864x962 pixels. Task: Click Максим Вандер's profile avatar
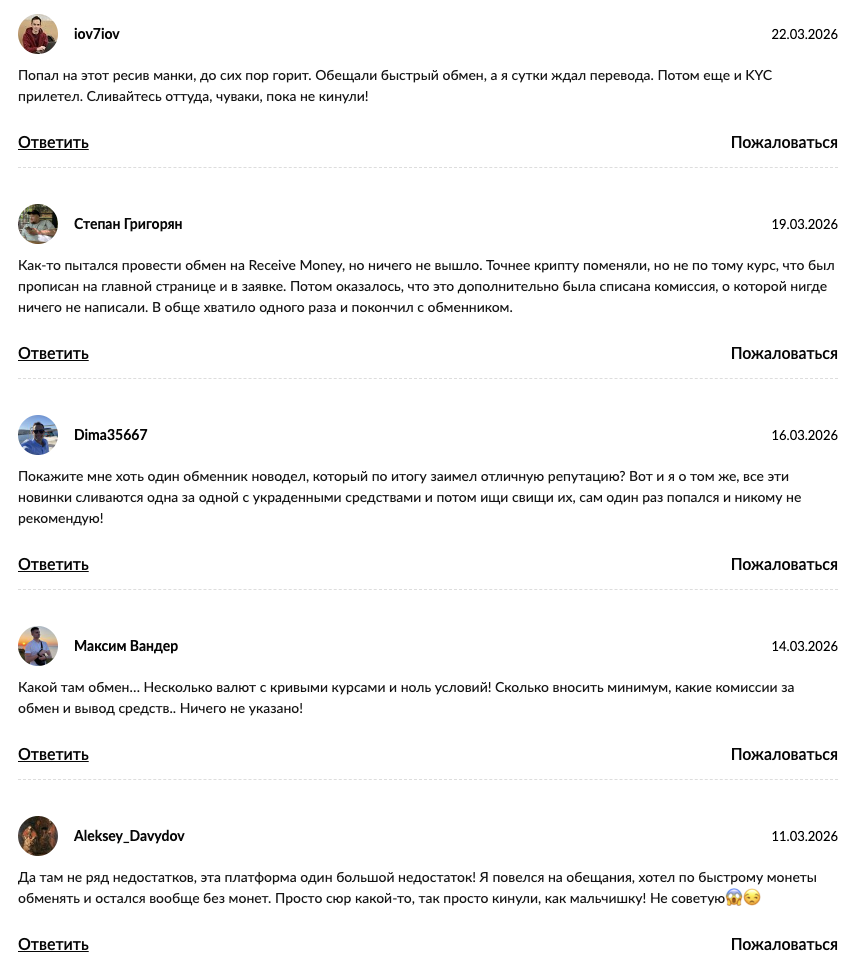(38, 646)
